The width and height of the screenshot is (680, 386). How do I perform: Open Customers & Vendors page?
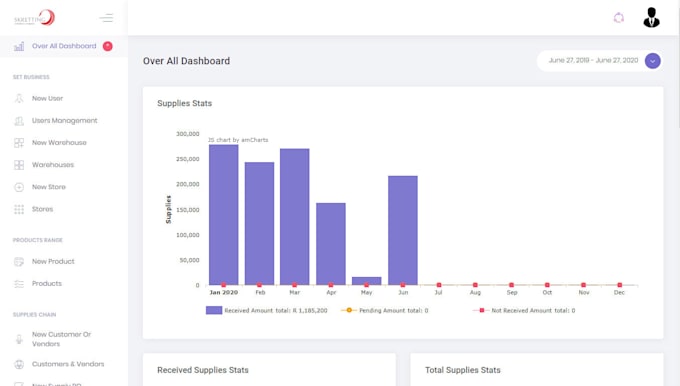[x=68, y=364]
